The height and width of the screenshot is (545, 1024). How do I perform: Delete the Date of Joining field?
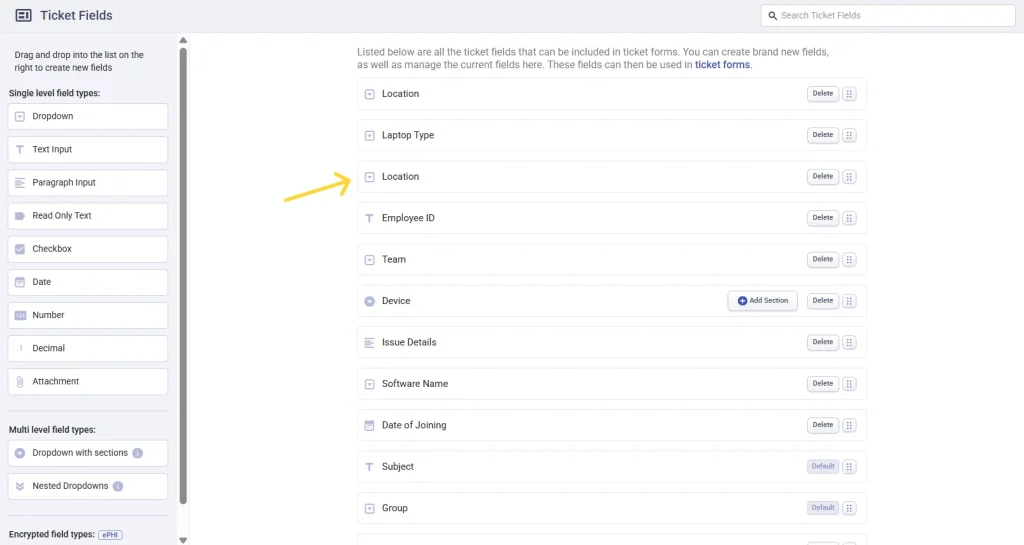[822, 425]
